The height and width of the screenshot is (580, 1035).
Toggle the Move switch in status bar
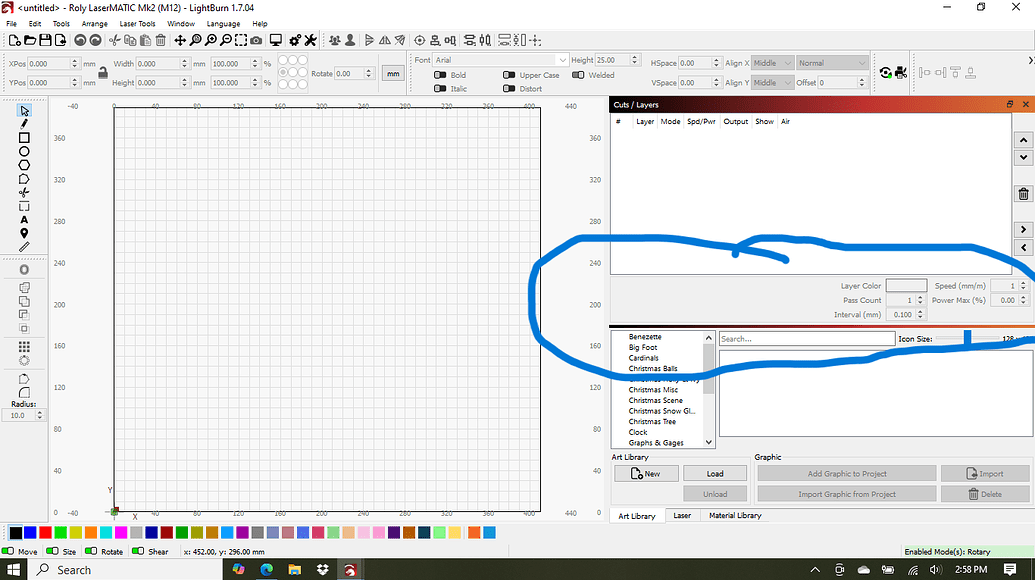8,551
